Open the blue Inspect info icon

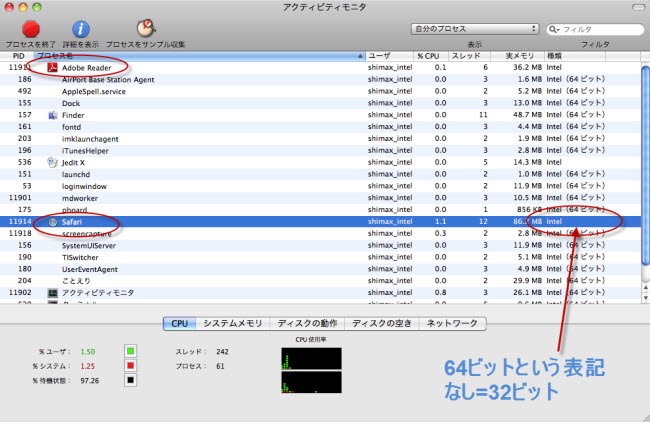pos(81,29)
